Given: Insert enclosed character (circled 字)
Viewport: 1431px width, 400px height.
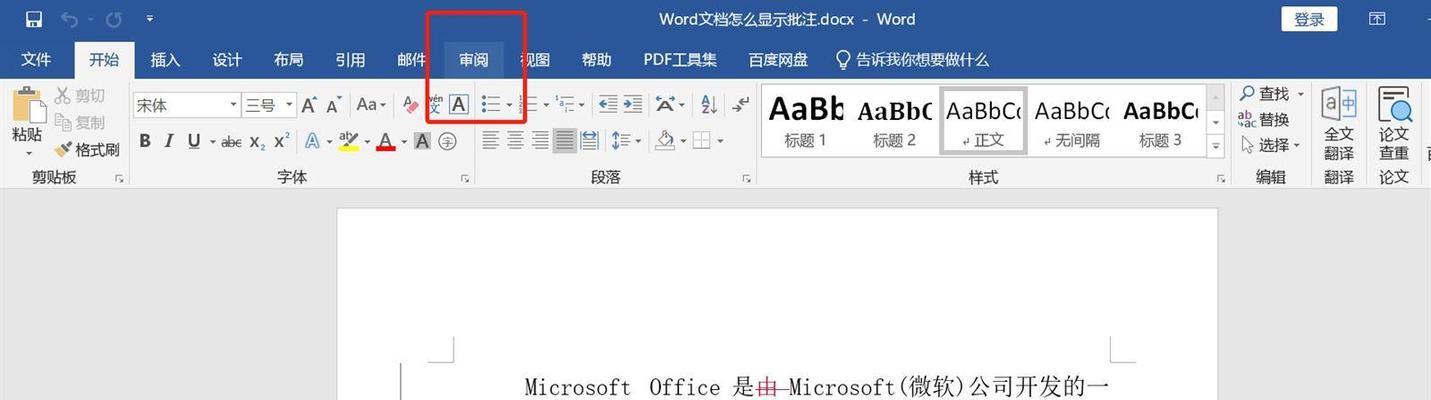Looking at the screenshot, I should click(x=447, y=141).
